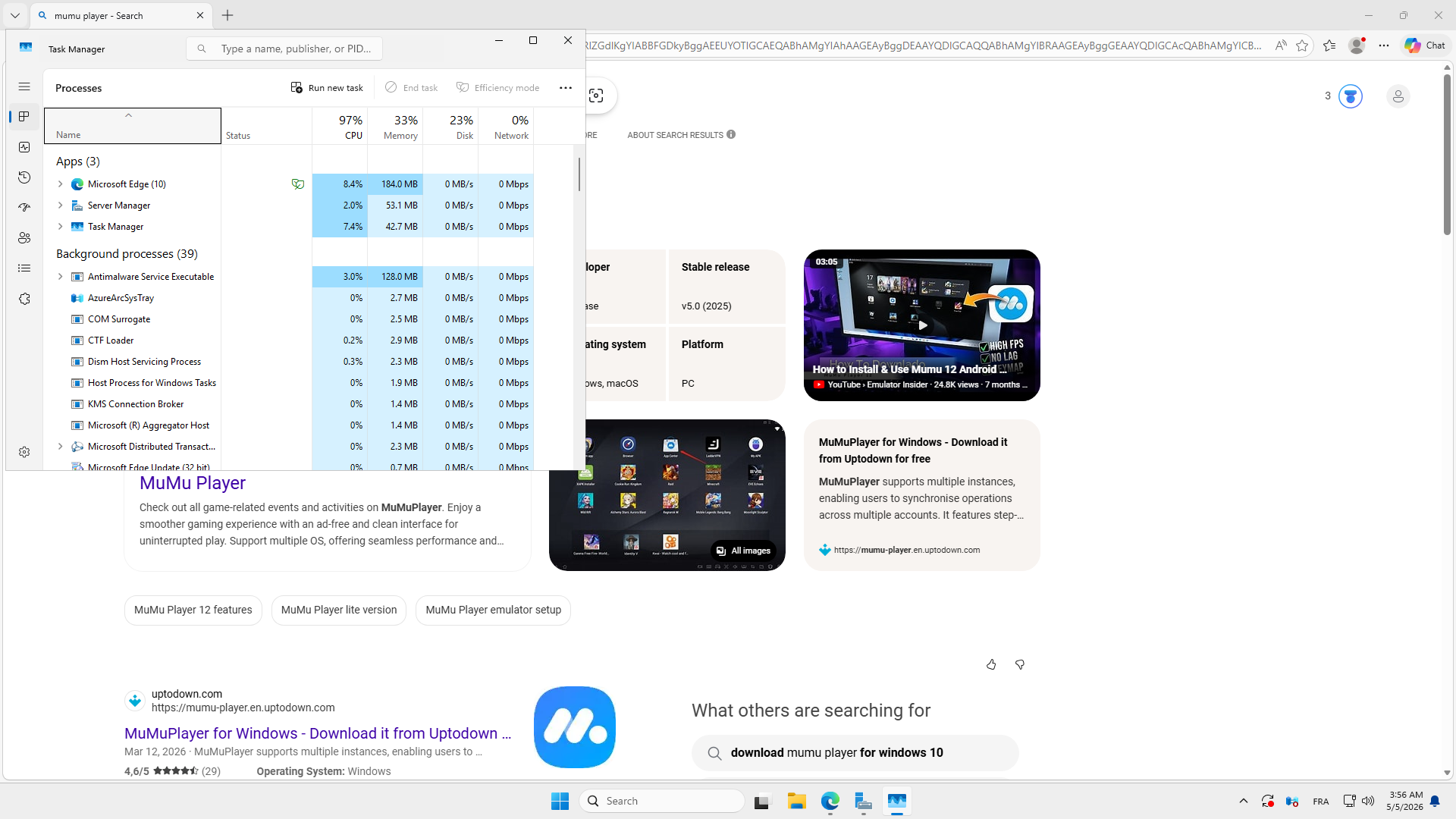Click taskbar Search box
The image size is (1456, 819).
tap(662, 801)
